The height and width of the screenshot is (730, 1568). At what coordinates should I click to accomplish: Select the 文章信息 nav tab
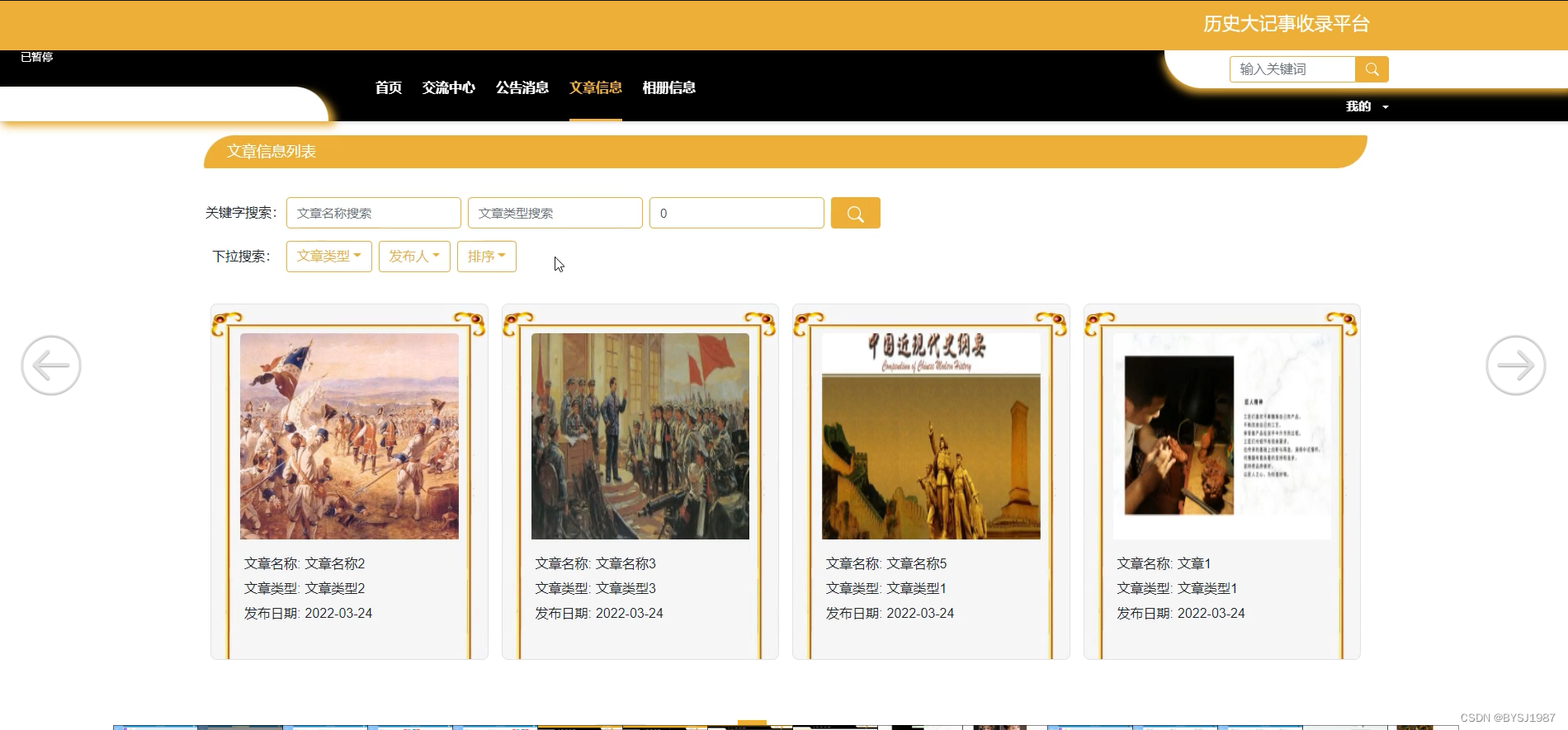596,87
